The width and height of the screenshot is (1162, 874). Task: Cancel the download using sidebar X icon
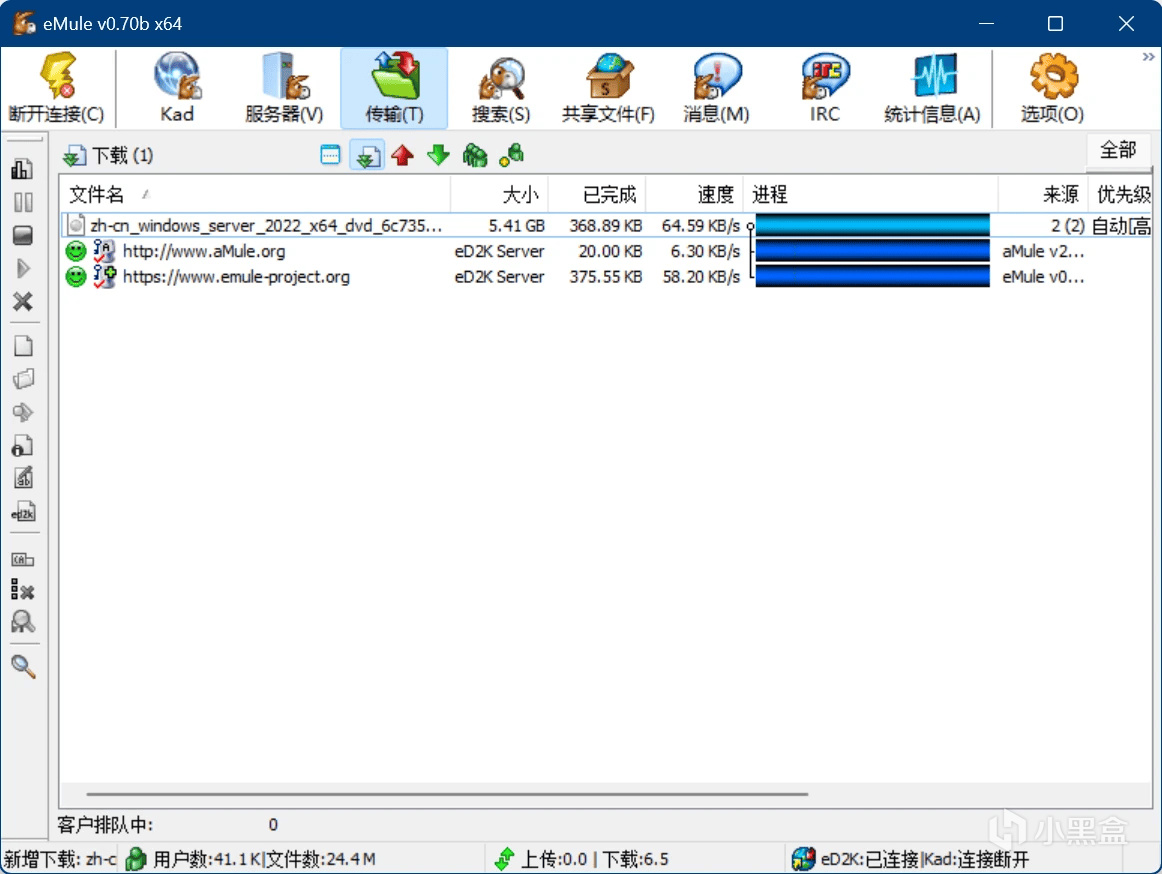[23, 301]
